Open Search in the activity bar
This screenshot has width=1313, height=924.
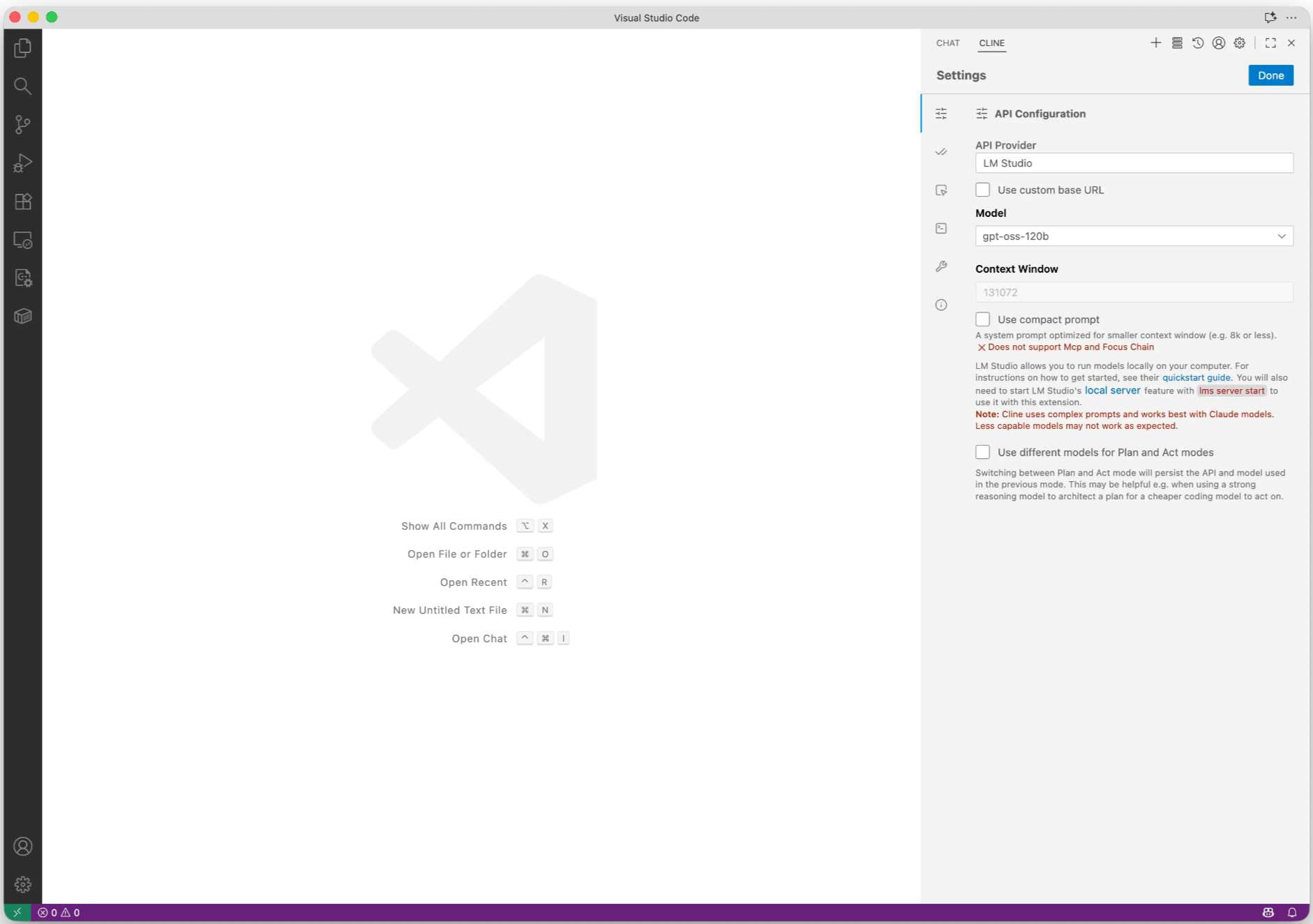22,86
